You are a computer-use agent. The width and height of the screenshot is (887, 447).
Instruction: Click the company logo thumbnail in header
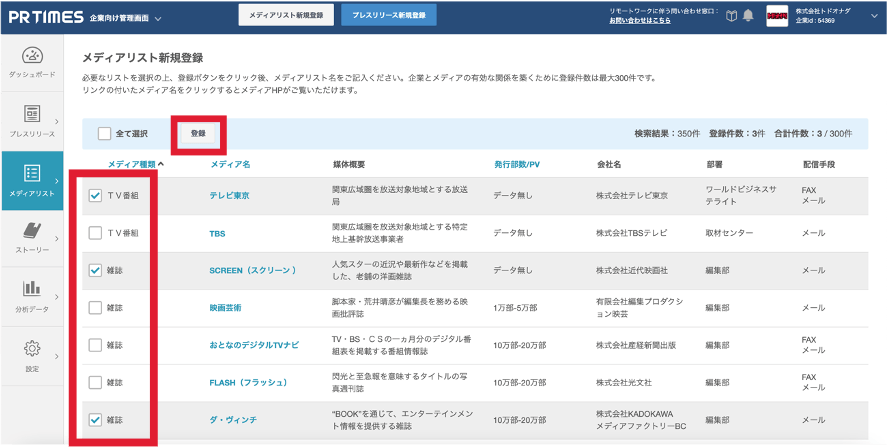tap(778, 16)
